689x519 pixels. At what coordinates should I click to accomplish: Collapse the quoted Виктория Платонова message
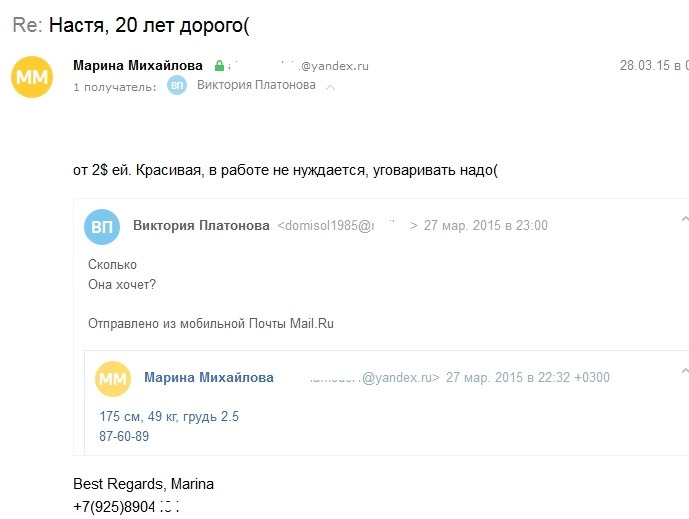point(685,218)
